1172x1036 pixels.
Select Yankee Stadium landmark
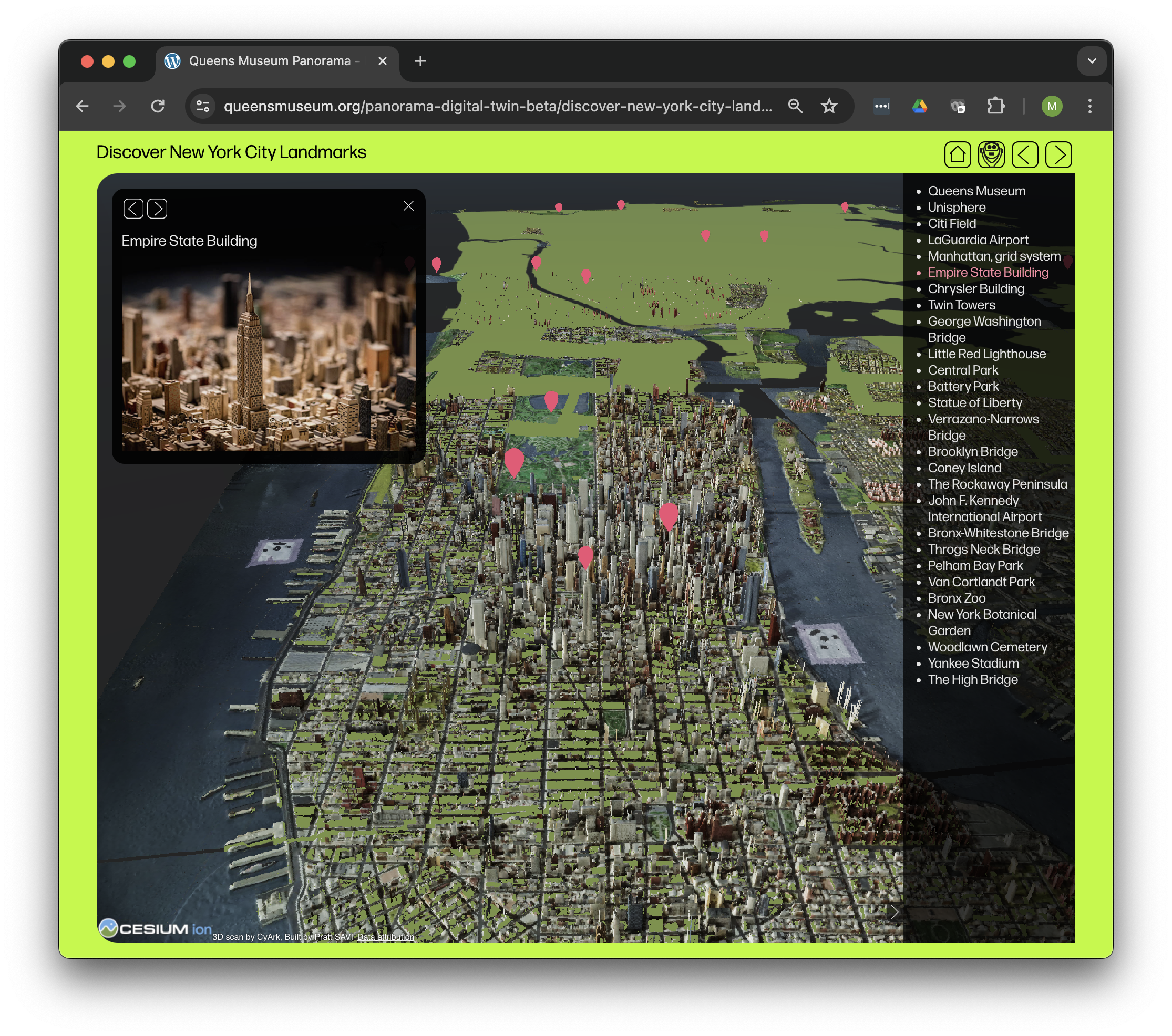[x=973, y=663]
